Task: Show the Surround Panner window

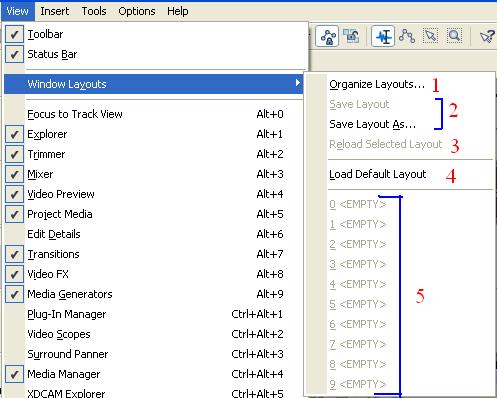Action: point(153,354)
